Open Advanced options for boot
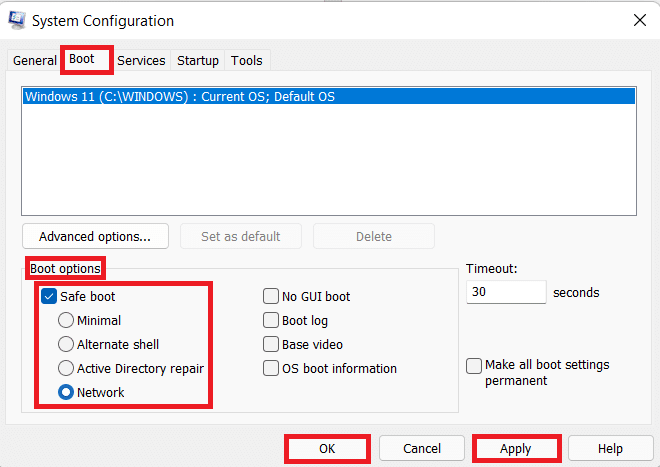The height and width of the screenshot is (467, 660). 95,237
